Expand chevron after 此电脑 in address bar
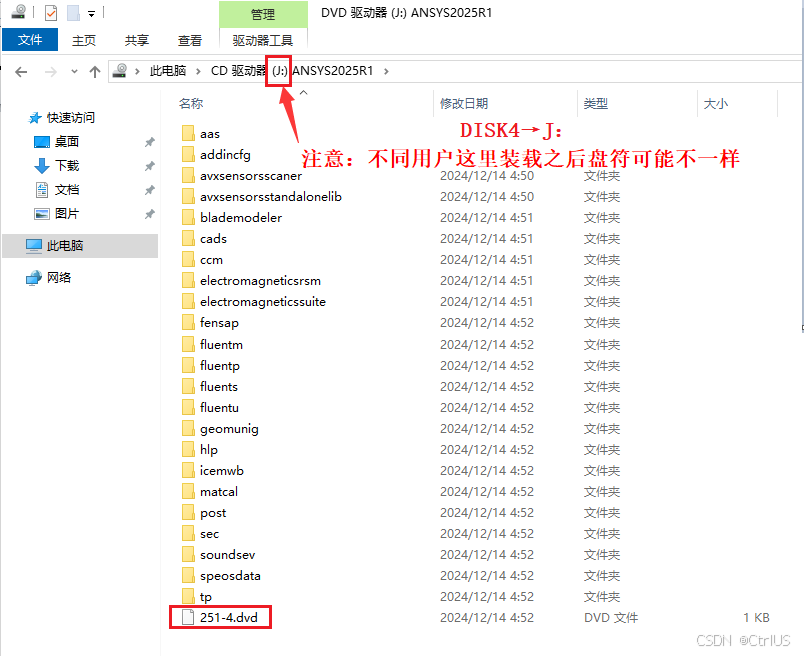The height and width of the screenshot is (656, 804). pos(198,71)
